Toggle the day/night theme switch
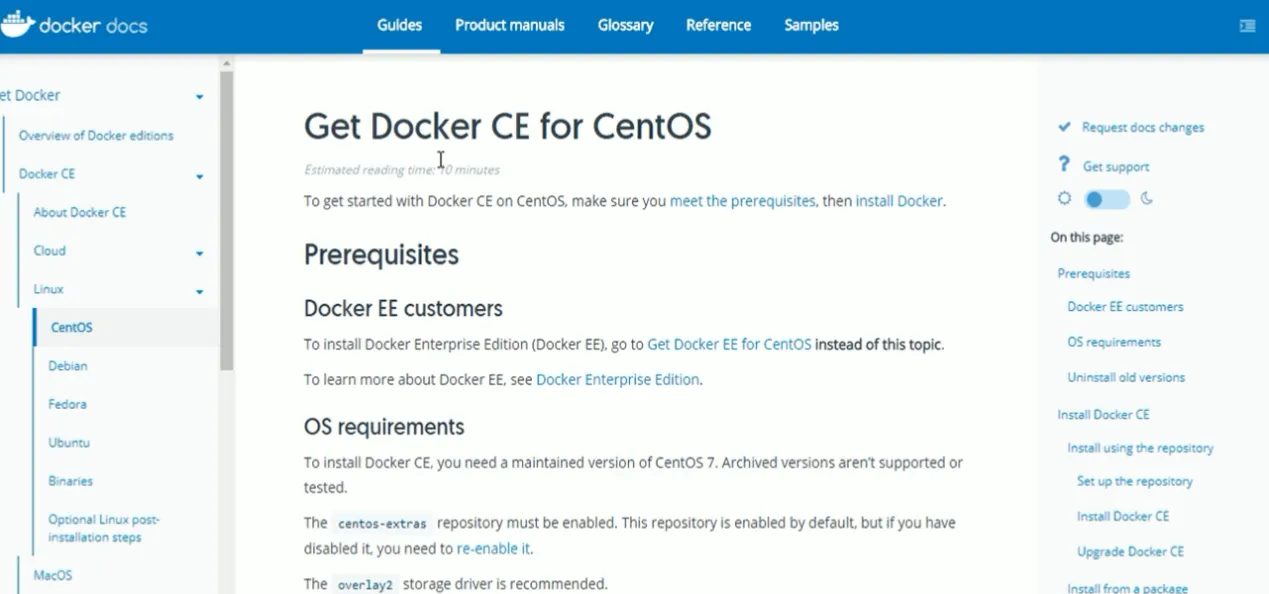This screenshot has height=594, width=1269. coord(1107,200)
